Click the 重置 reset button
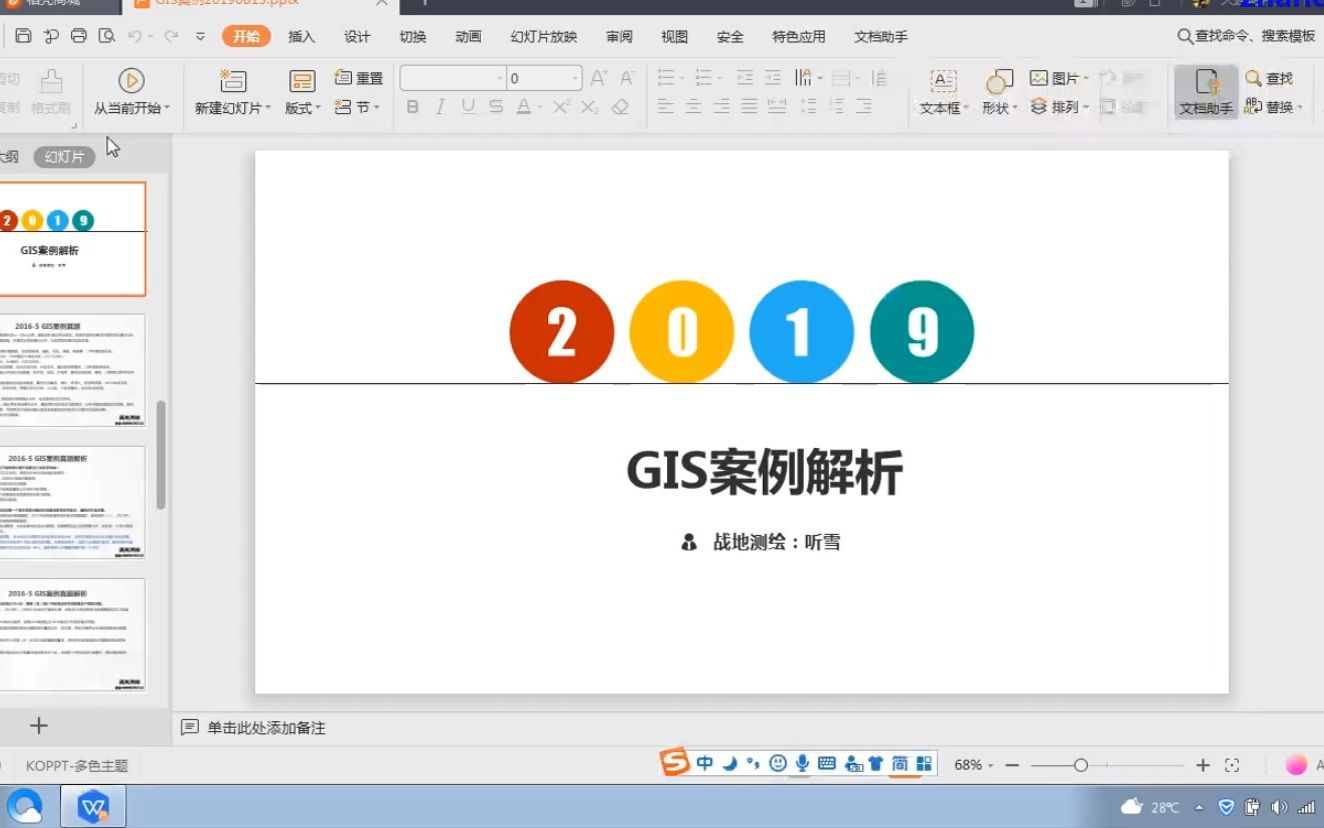Viewport: 1324px width, 828px height. click(359, 78)
